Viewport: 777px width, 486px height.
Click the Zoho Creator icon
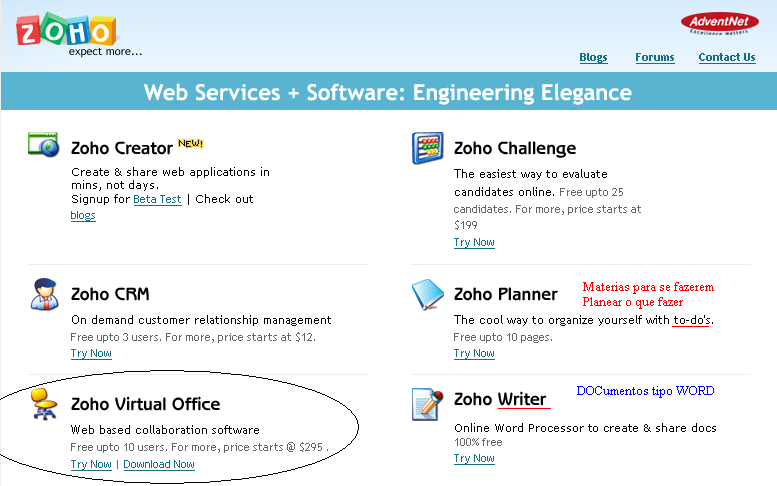click(44, 145)
